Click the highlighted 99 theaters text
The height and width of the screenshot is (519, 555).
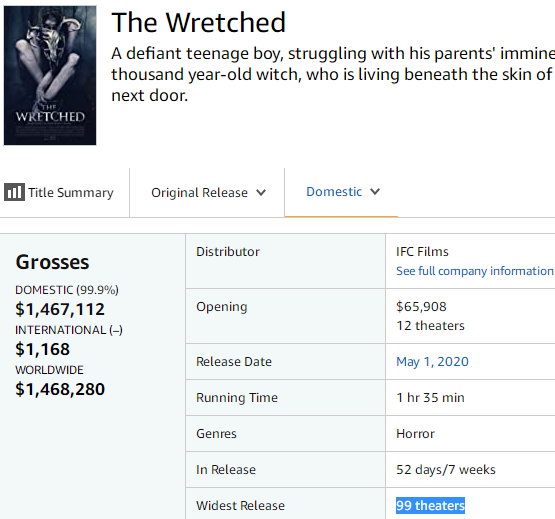pyautogui.click(x=430, y=506)
